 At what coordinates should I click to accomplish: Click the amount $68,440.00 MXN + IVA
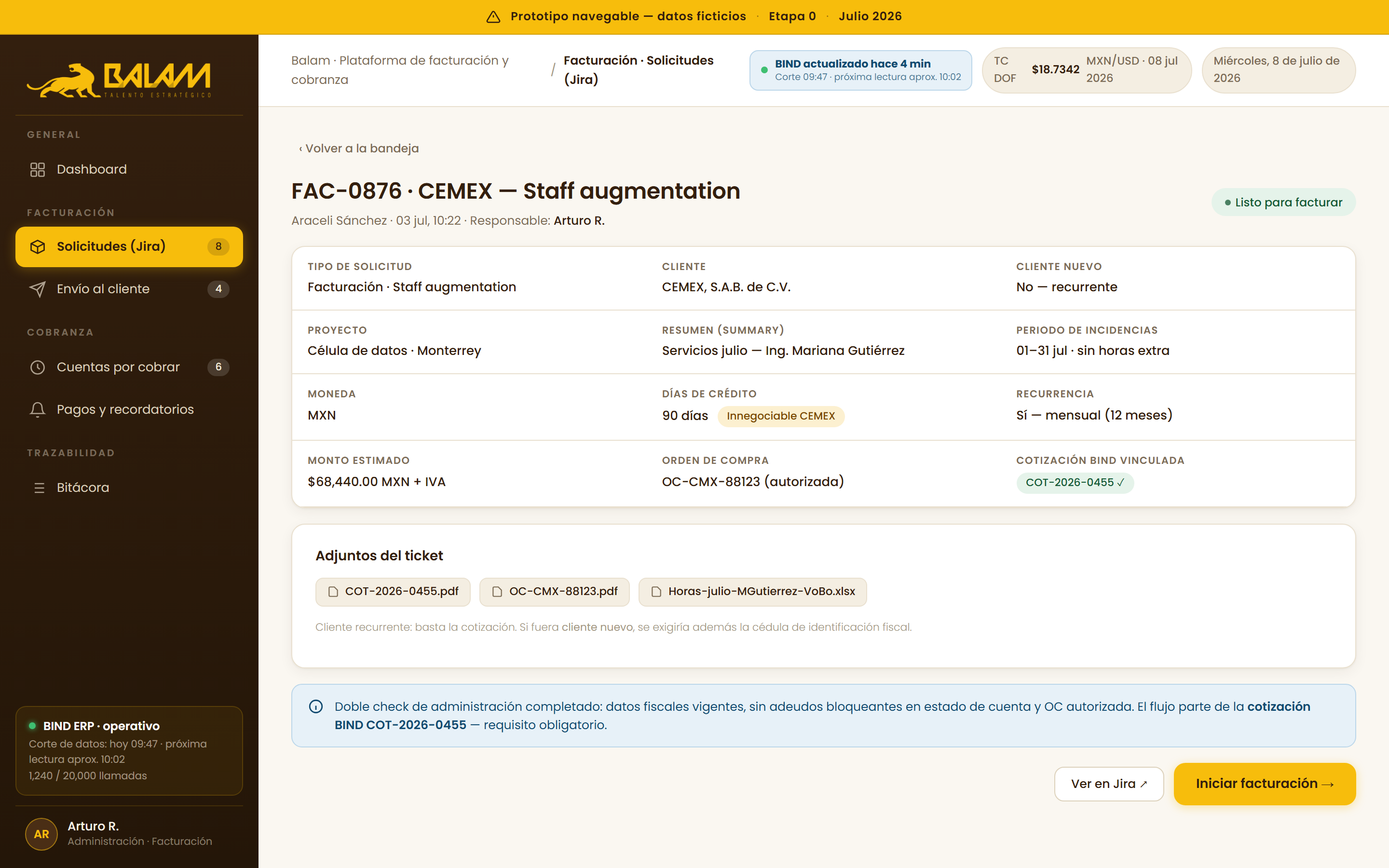click(377, 482)
